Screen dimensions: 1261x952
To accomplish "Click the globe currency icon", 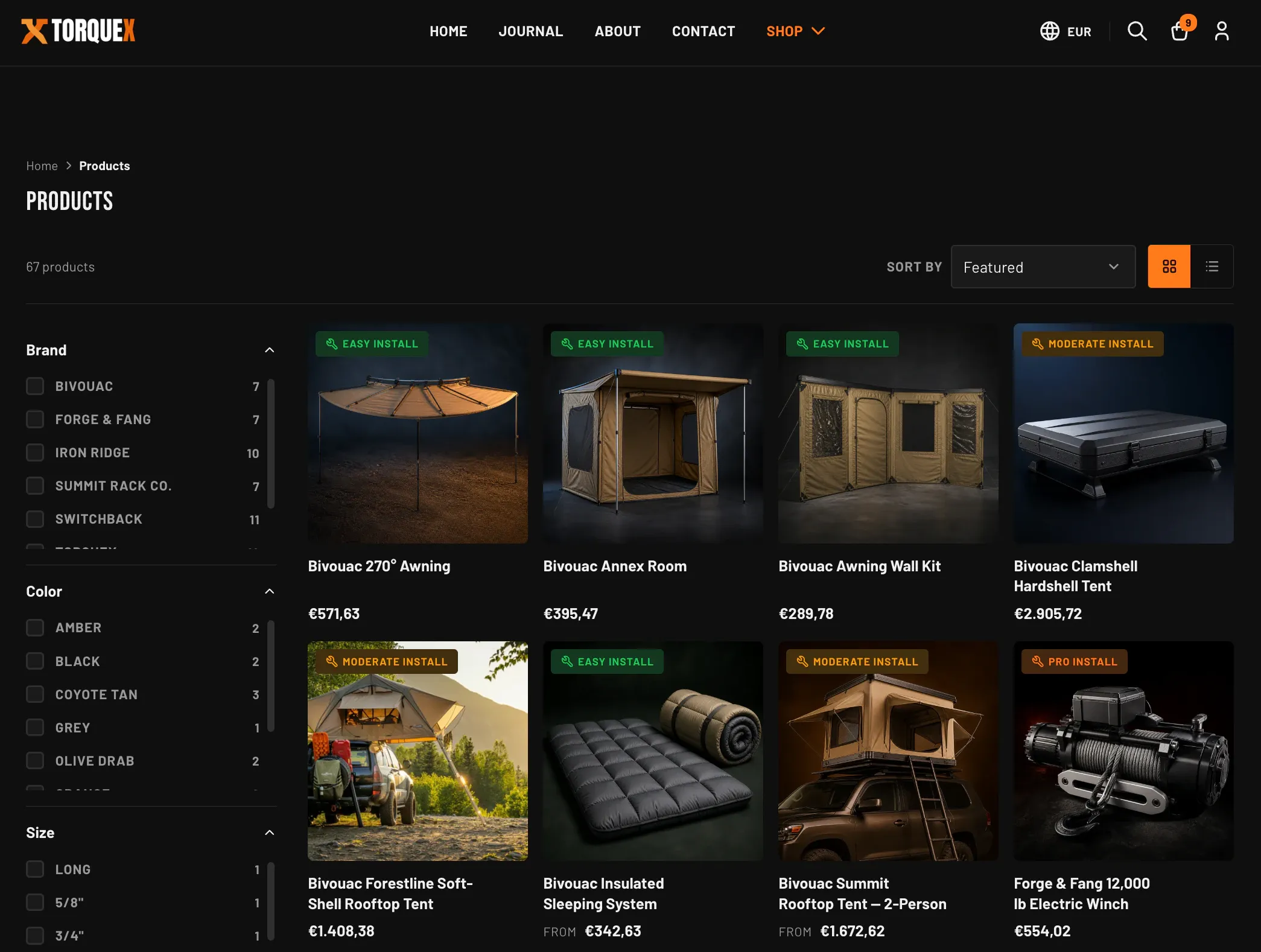I will (1050, 31).
